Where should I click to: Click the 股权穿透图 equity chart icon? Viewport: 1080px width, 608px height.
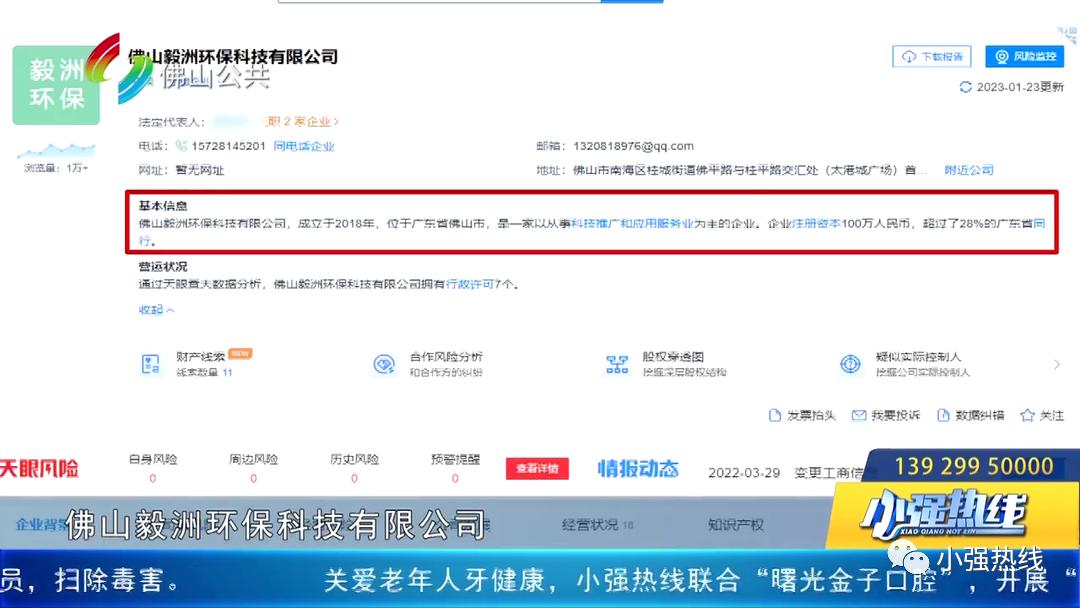click(x=617, y=364)
